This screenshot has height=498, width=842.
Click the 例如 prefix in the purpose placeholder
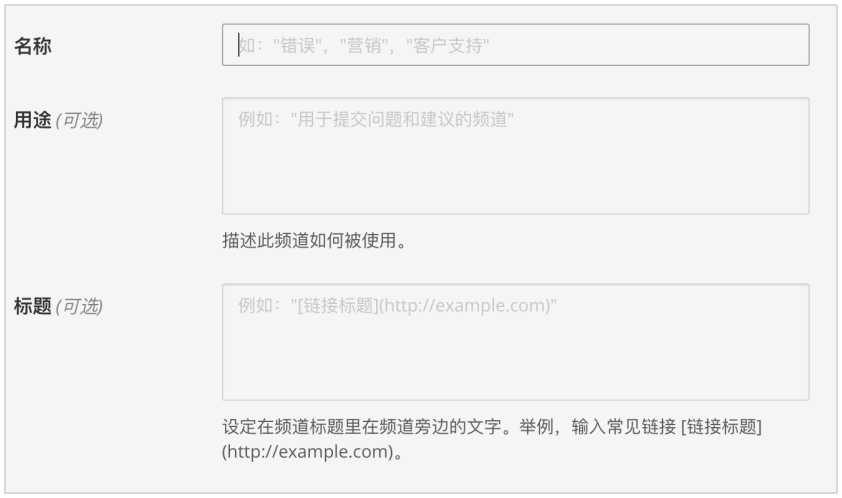click(256, 119)
